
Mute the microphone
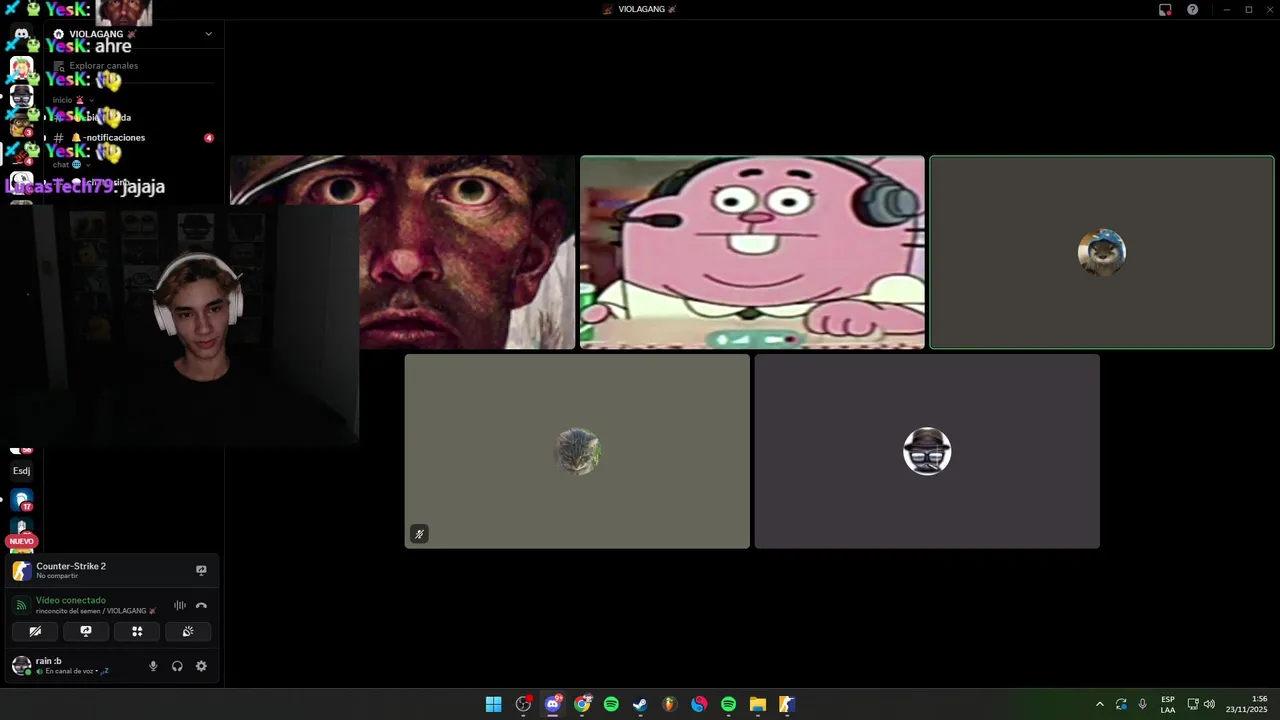153,666
